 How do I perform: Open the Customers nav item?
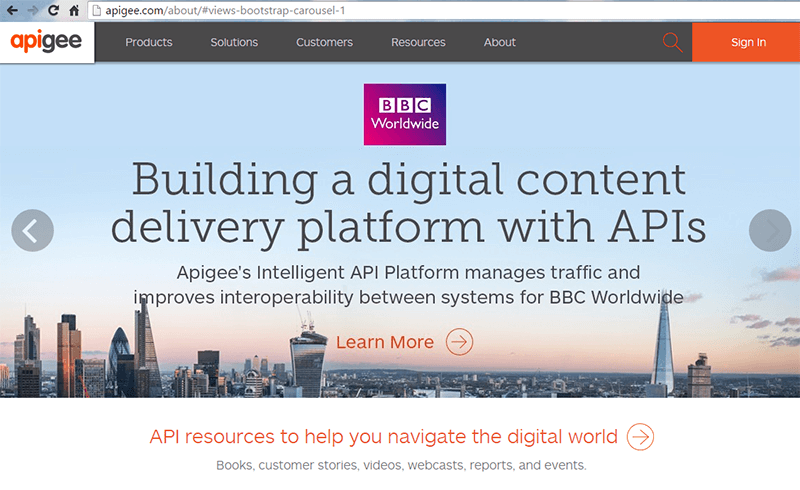(x=324, y=42)
